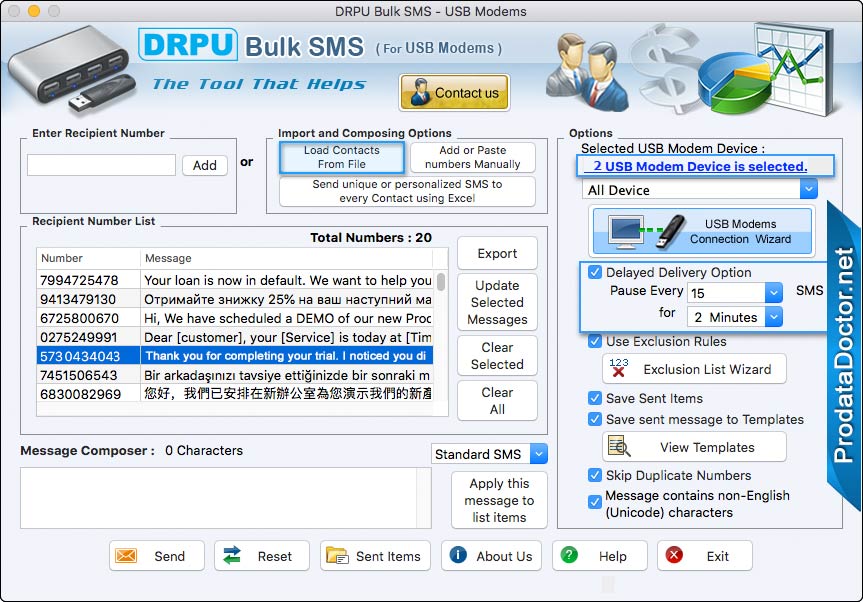
Task: Toggle Message contains non-English characters checkbox
Action: point(594,502)
